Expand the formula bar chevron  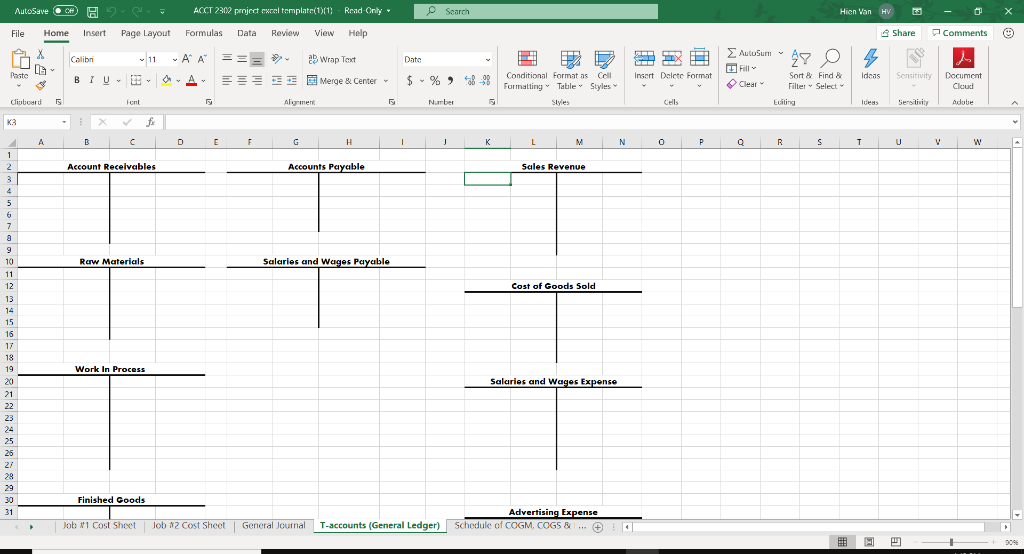coord(1015,122)
